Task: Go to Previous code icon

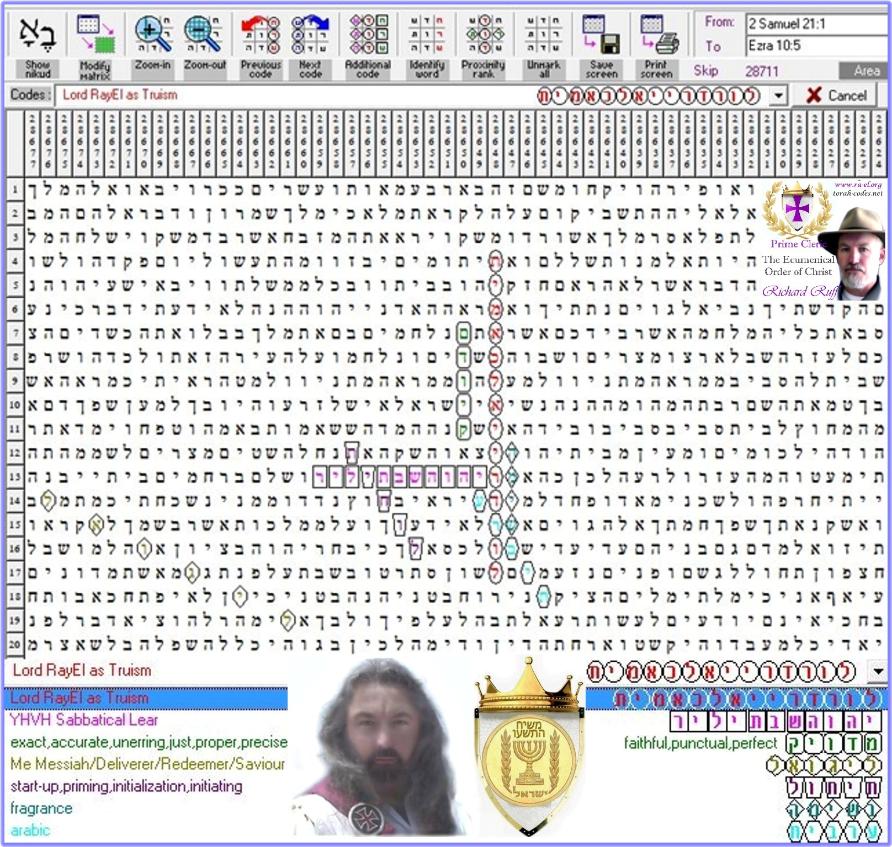Action: [261, 34]
